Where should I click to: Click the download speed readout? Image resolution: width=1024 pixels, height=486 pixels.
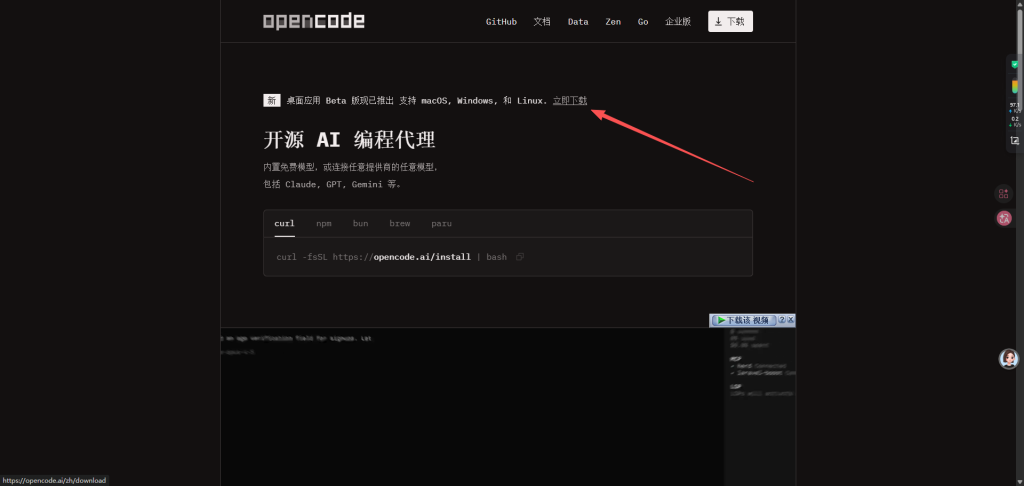(x=1015, y=122)
